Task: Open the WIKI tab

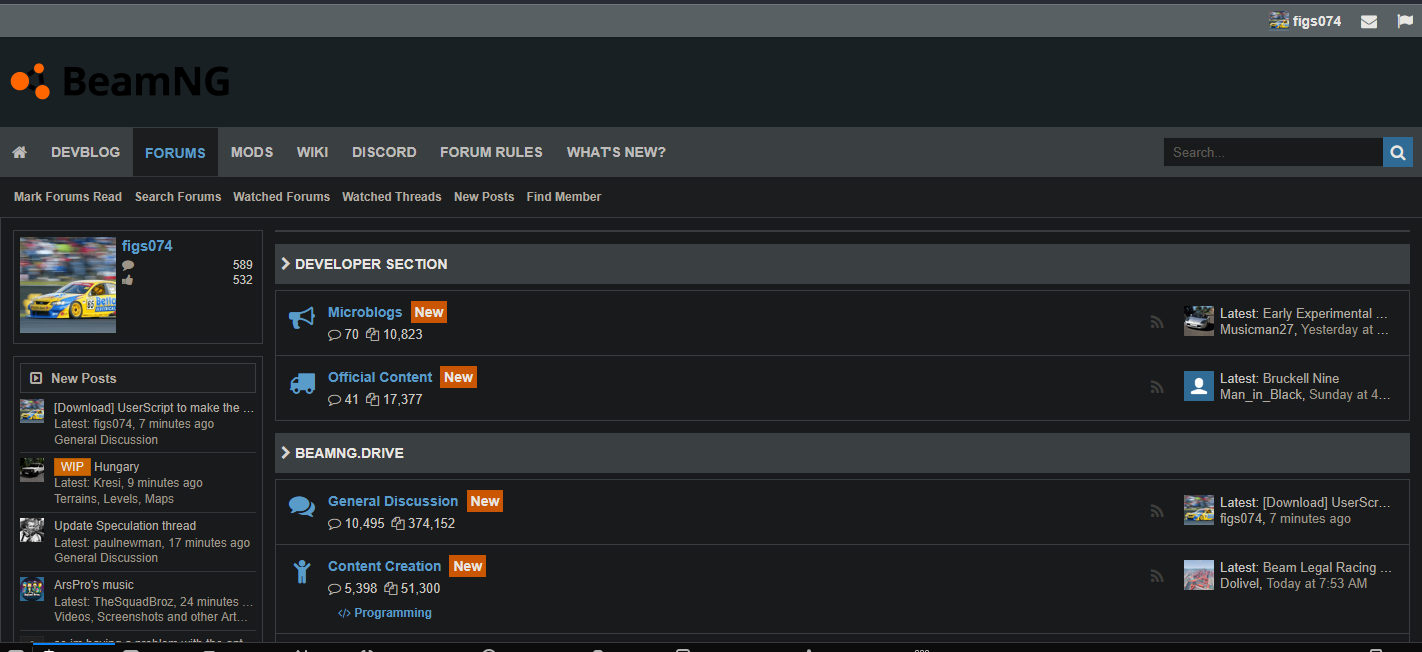Action: coord(313,152)
